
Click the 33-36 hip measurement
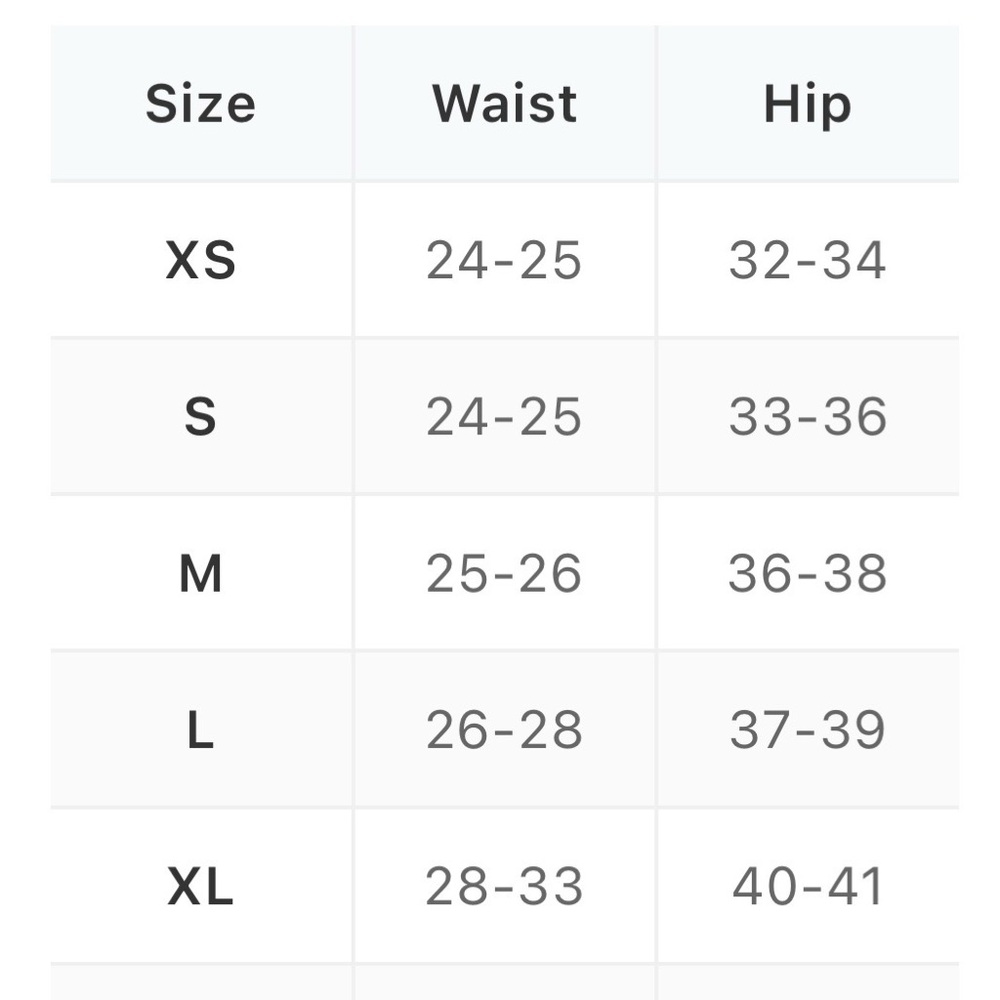coord(807,417)
